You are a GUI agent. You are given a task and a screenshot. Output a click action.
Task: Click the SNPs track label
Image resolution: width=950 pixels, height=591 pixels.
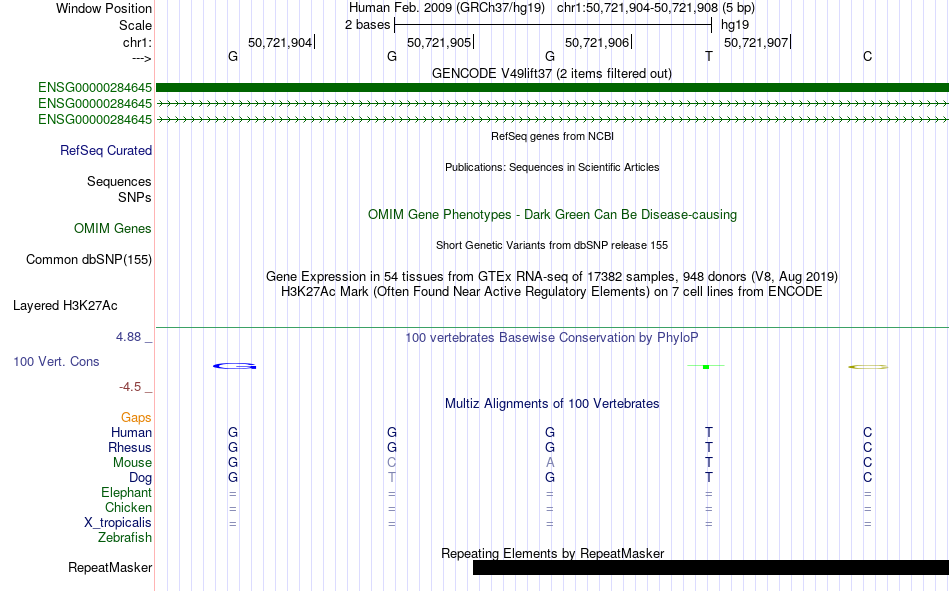pos(135,197)
